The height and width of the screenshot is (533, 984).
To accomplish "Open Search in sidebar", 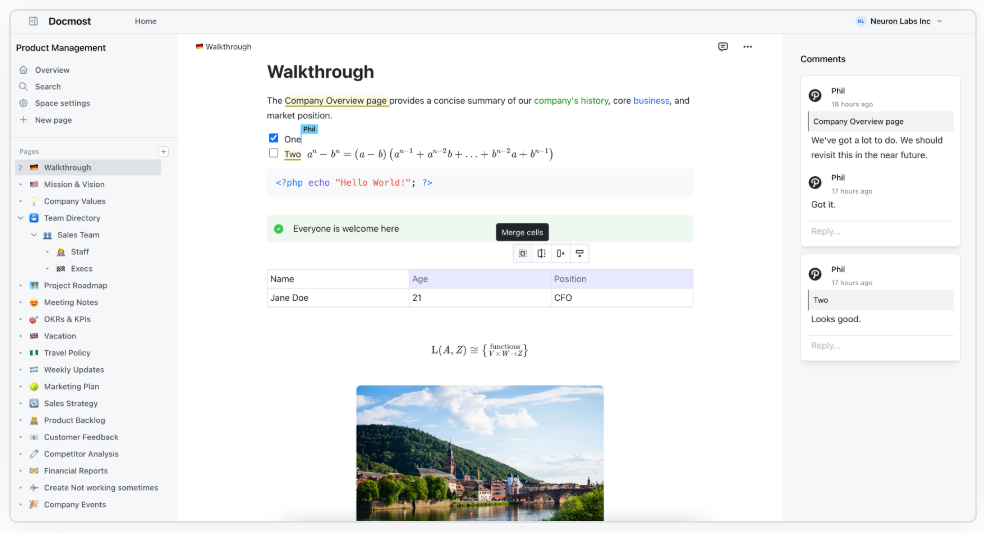I will [48, 87].
